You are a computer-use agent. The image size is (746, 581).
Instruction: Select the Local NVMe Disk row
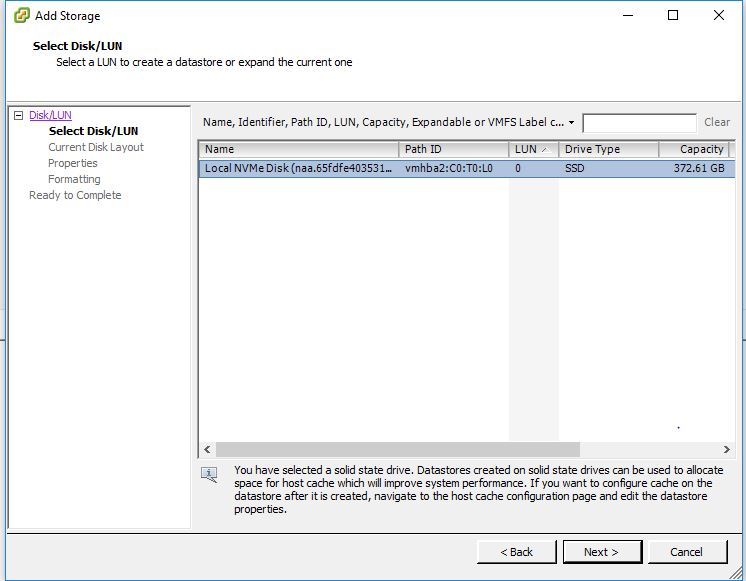(466, 168)
